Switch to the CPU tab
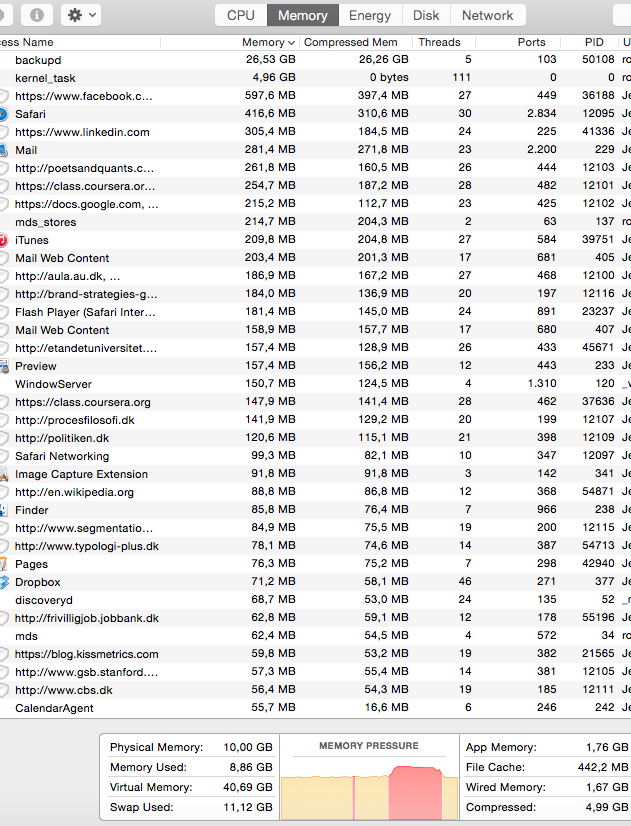The image size is (631, 826). 241,15
